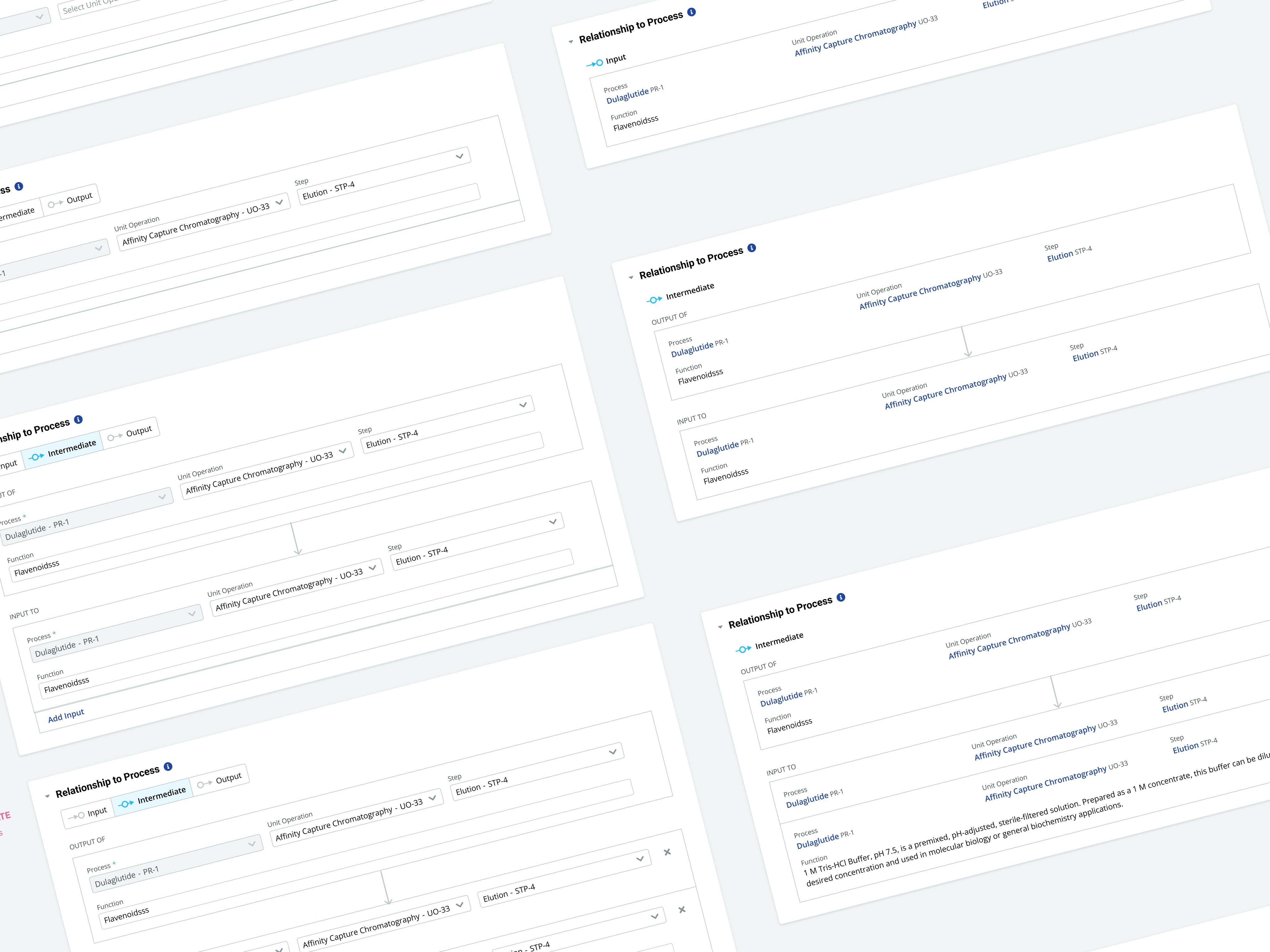
Task: Click the Add Input link
Action: (65, 716)
